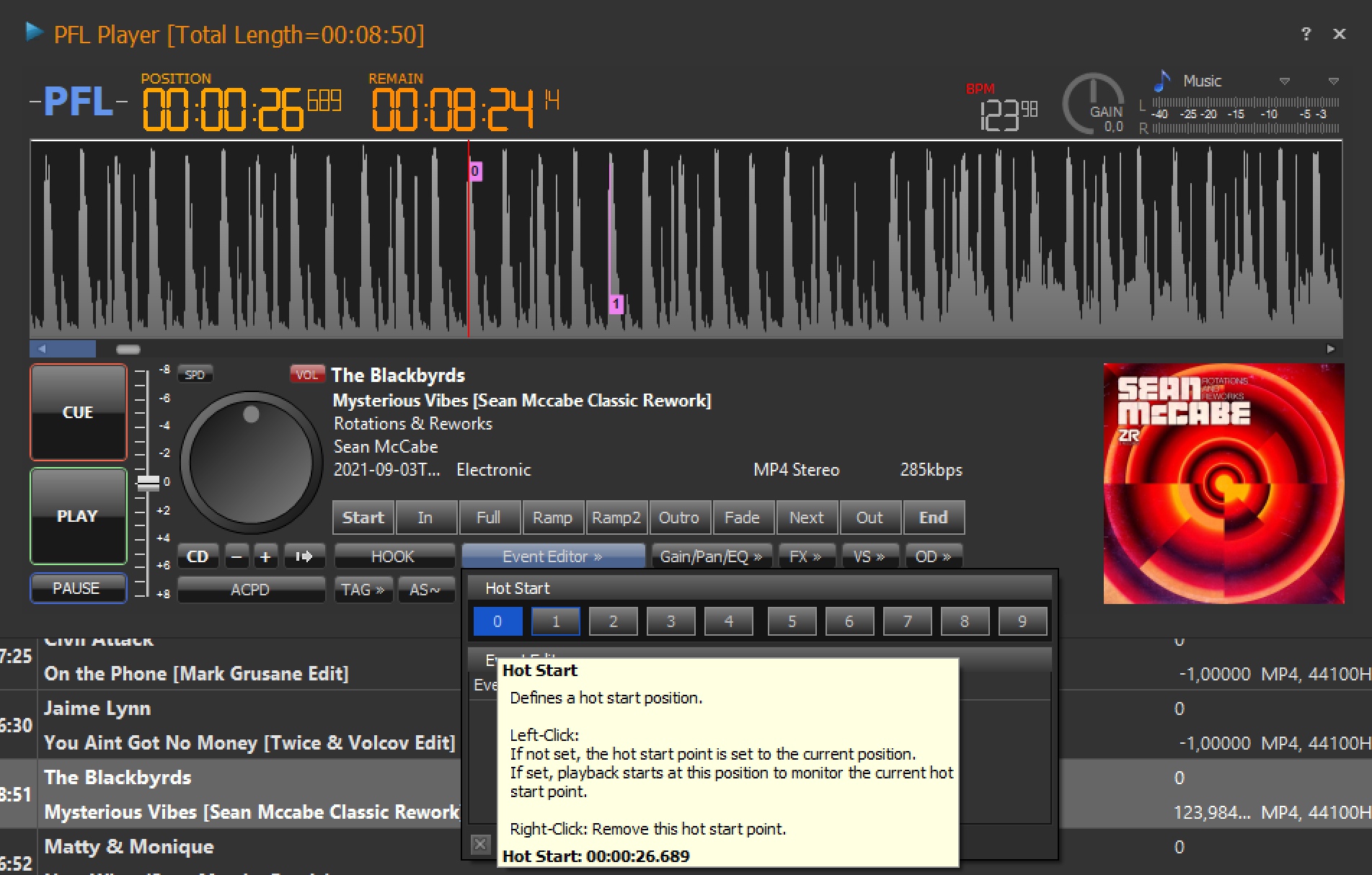Open the dropdown arrow right after Music

point(1284,81)
